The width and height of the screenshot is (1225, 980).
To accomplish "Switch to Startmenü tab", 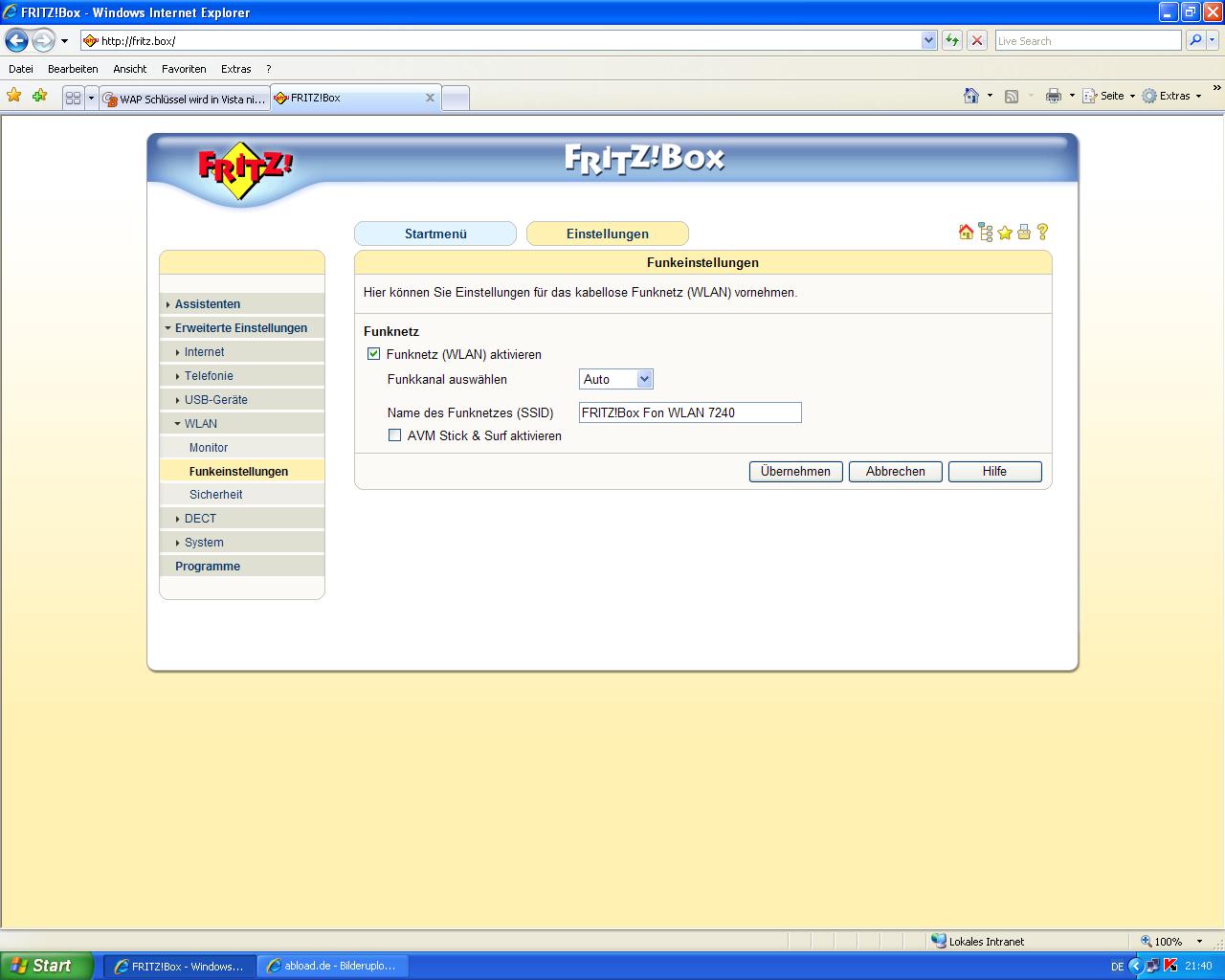I will point(435,234).
